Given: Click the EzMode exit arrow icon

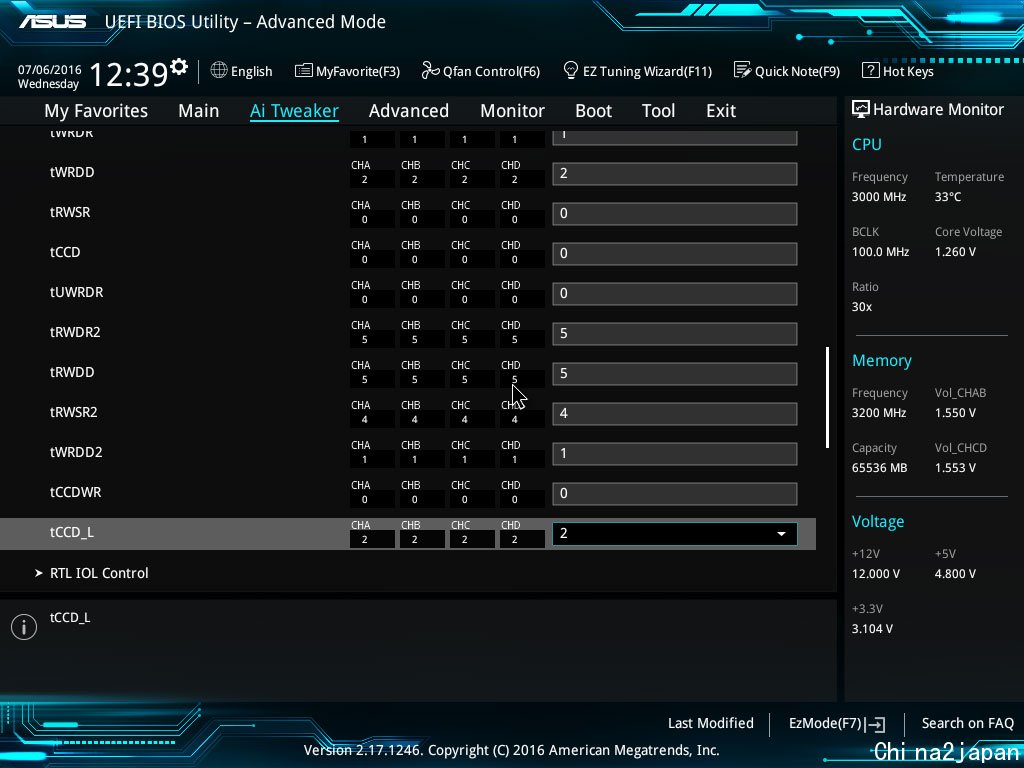Looking at the screenshot, I should tap(876, 724).
